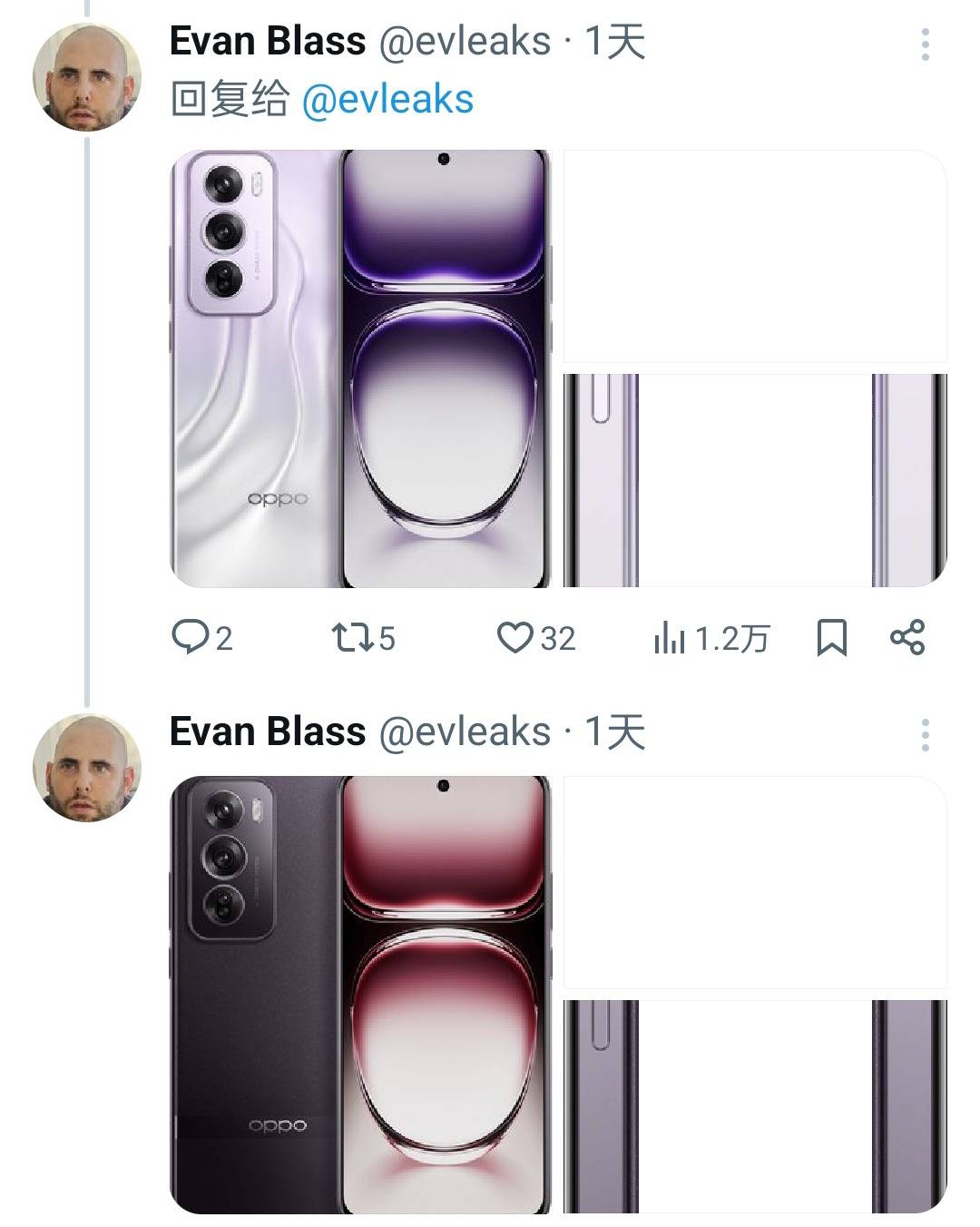Open blank top-right image of second tweet

(x=755, y=882)
